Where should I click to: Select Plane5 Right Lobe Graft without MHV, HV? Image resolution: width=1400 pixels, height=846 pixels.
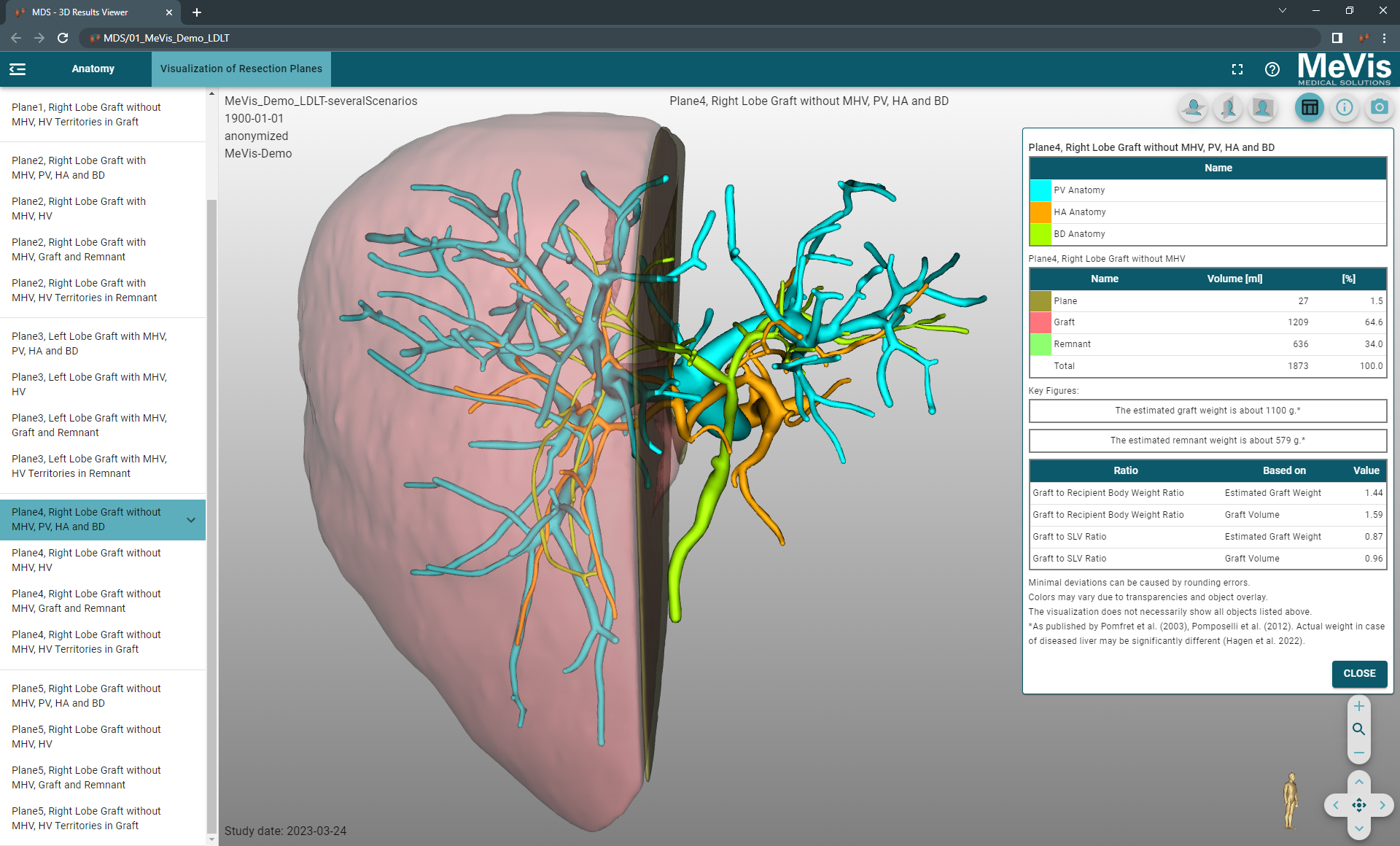click(103, 737)
